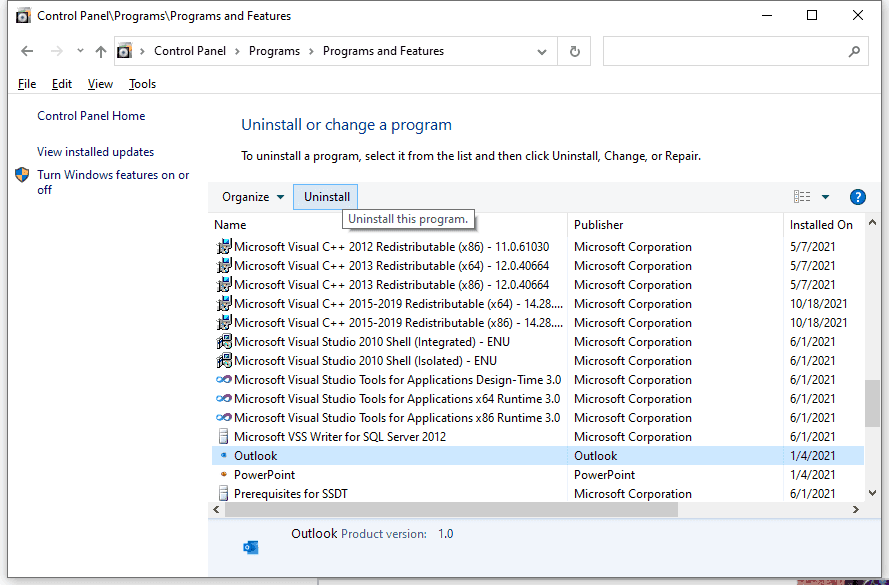Select the Prerequisites for SSDT entry name
889x585 pixels.
291,494
